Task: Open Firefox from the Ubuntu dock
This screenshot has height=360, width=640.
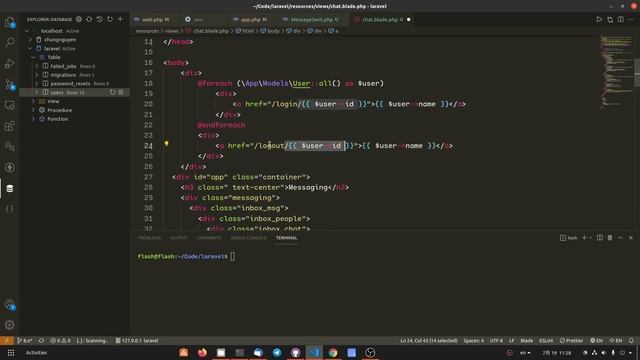Action: [x=202, y=352]
